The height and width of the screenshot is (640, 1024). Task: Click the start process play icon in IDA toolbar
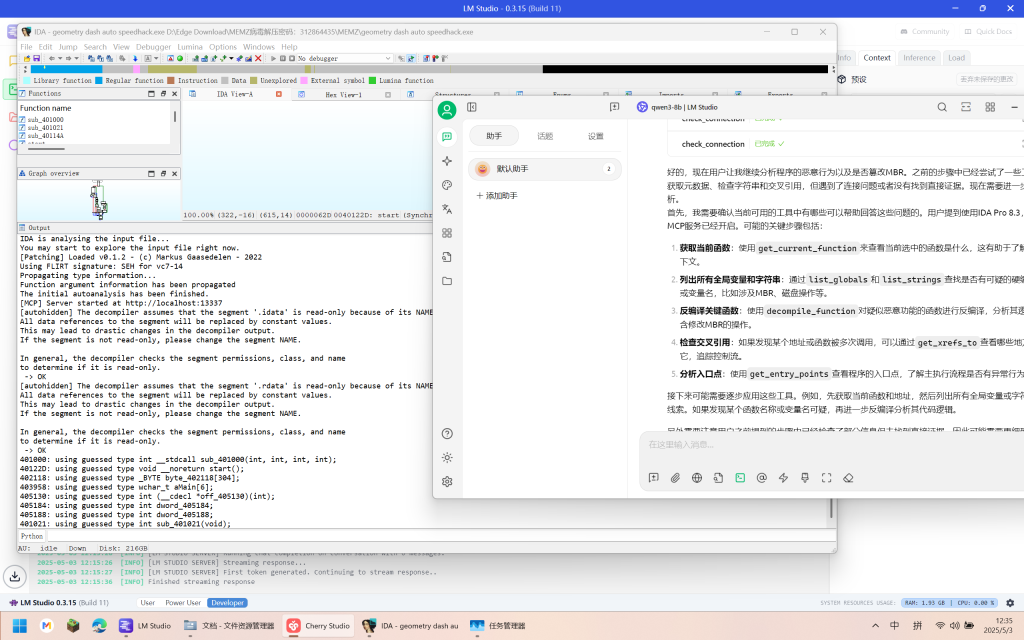[x=273, y=58]
